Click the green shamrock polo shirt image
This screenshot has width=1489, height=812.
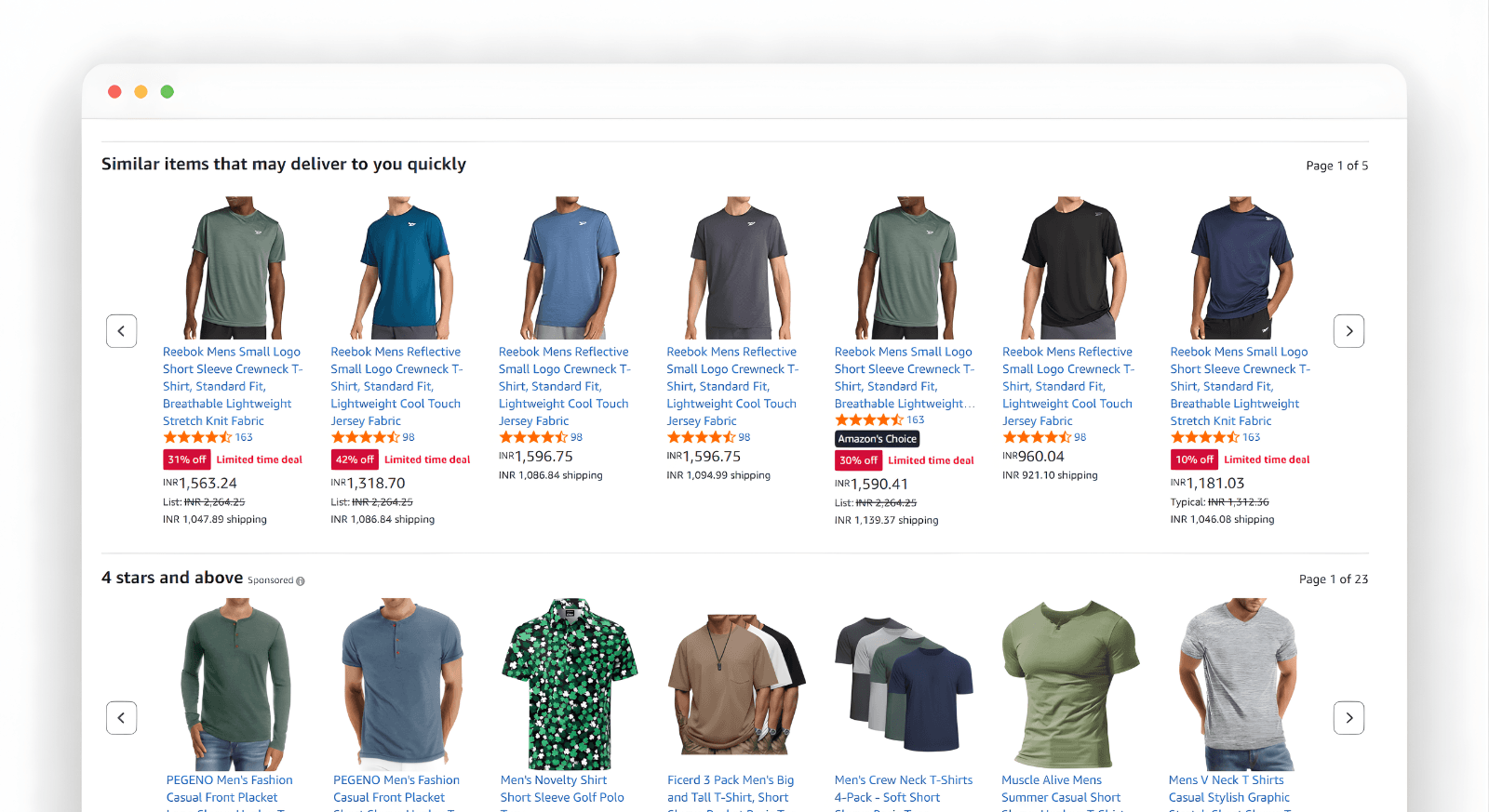click(x=570, y=684)
